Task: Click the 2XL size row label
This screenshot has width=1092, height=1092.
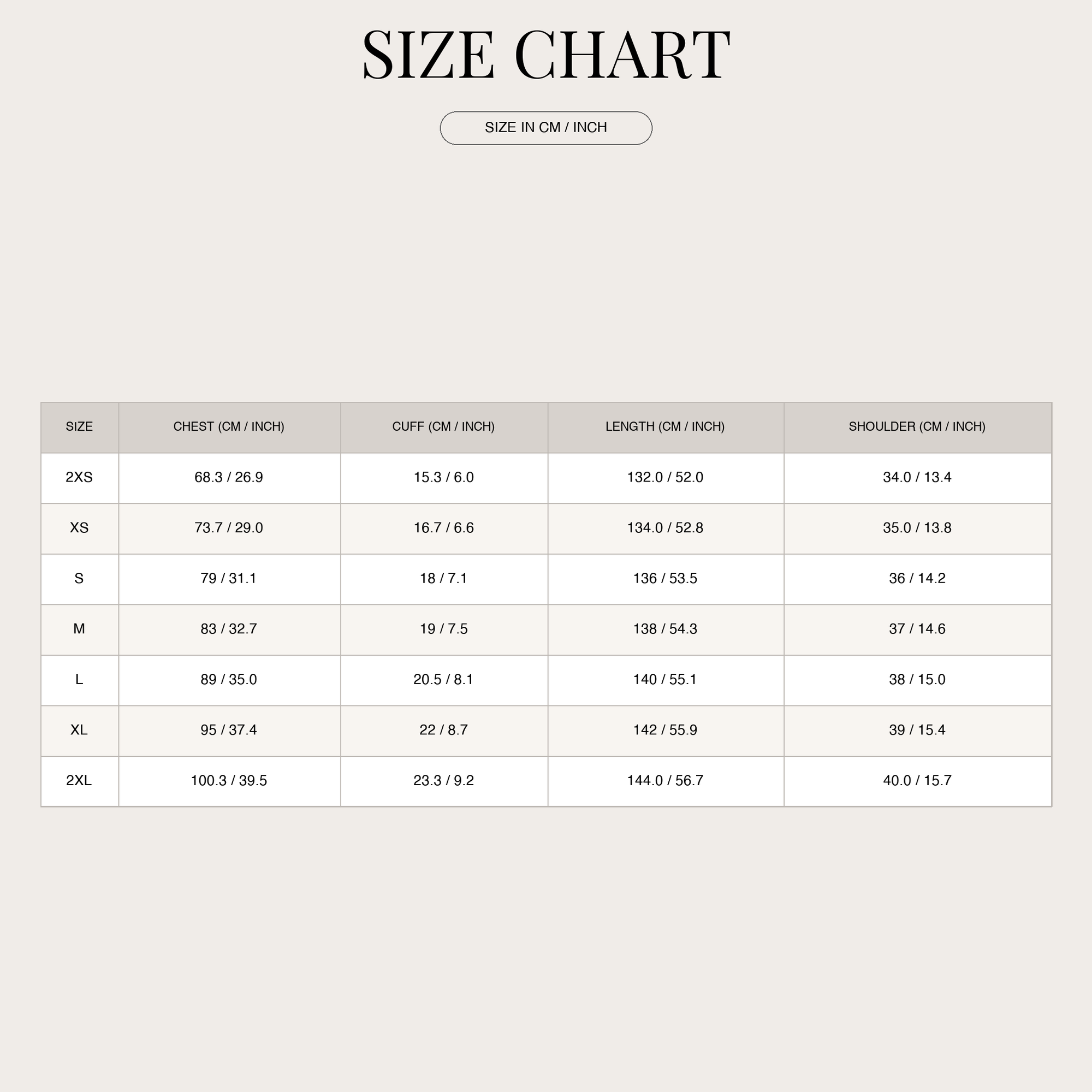Action: click(x=79, y=781)
